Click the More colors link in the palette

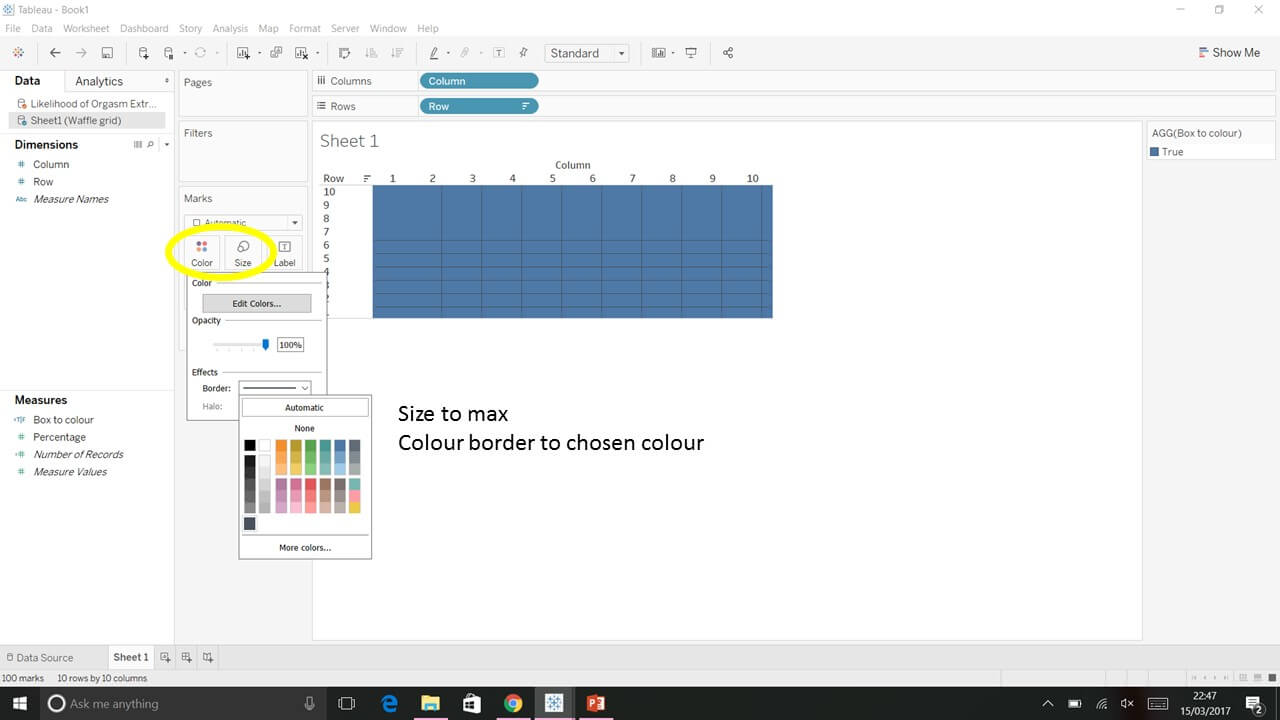click(304, 547)
